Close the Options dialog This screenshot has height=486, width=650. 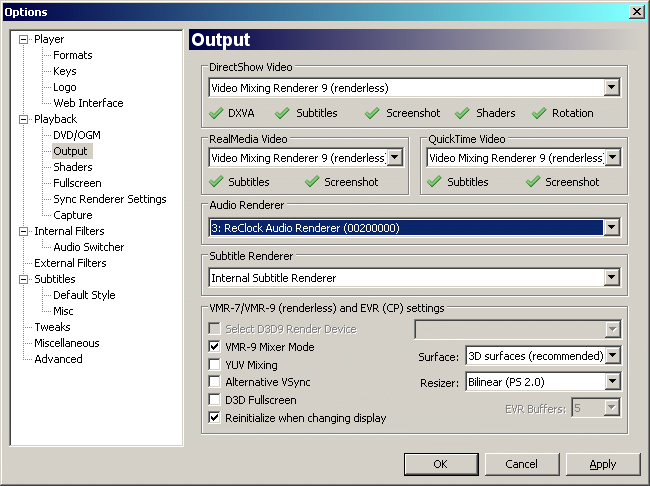point(636,12)
